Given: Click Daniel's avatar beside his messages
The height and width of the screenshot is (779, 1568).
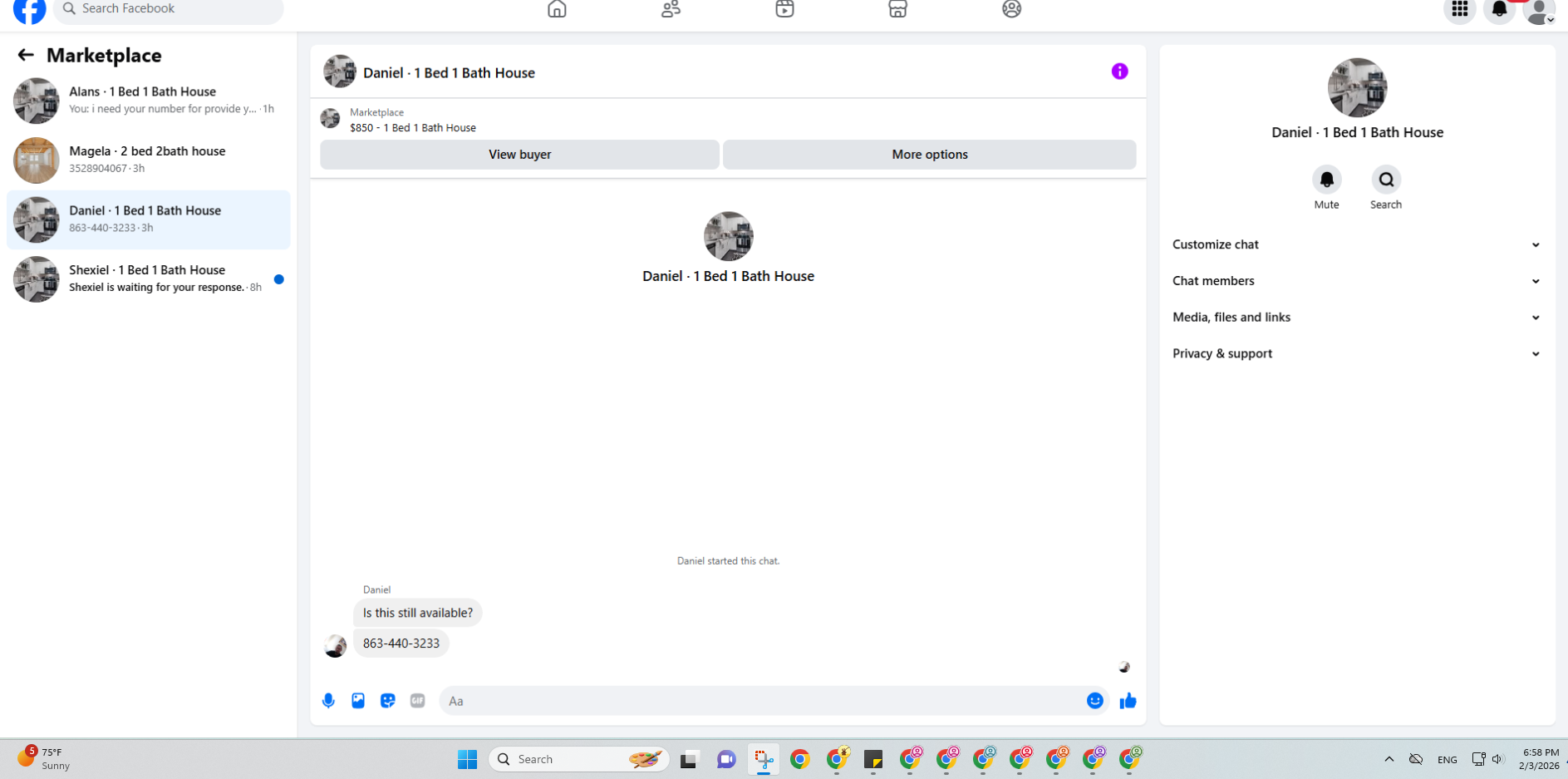Looking at the screenshot, I should click(x=335, y=646).
